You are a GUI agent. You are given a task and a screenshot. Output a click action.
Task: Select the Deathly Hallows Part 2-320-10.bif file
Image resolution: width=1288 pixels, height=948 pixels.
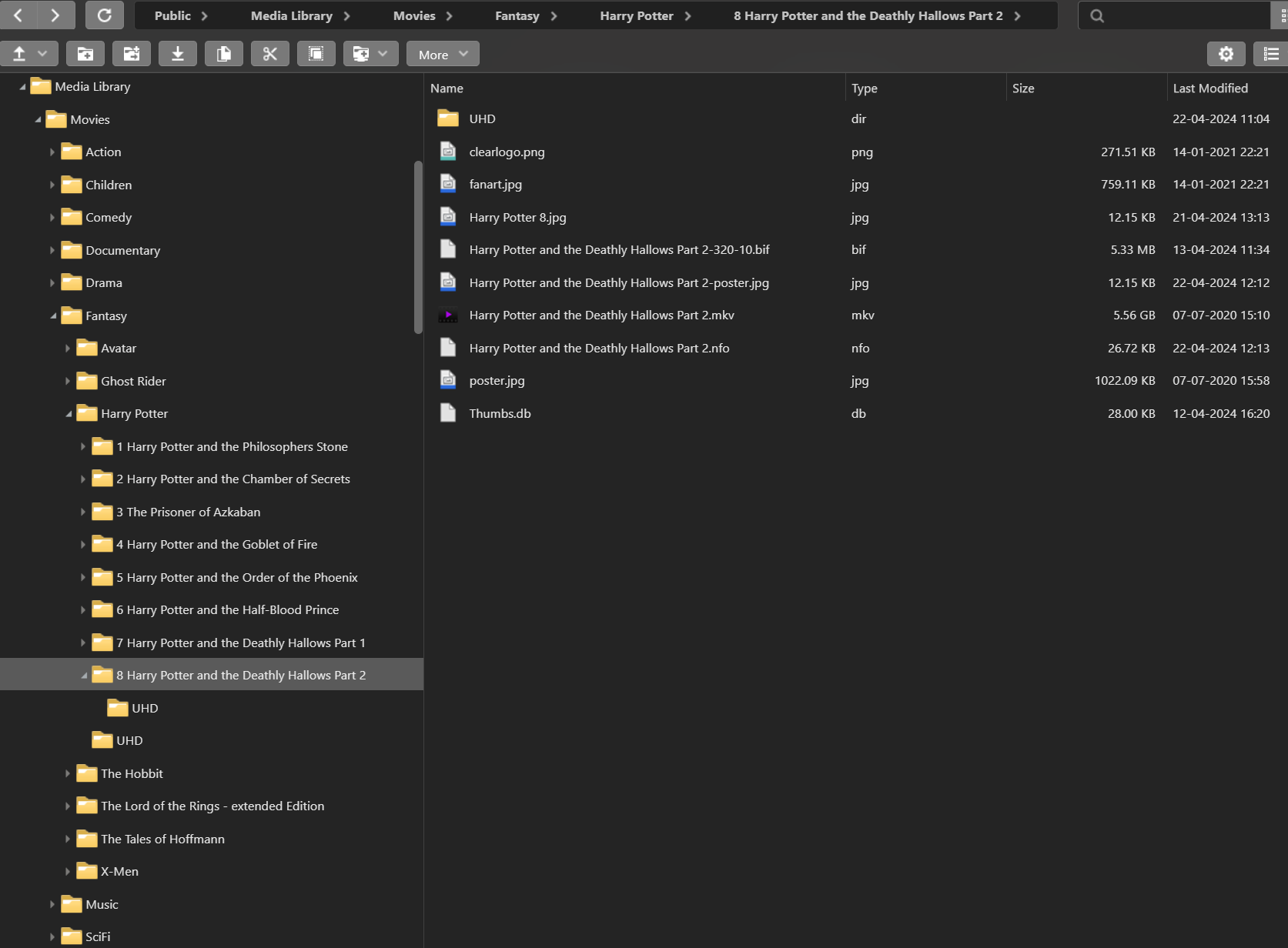pyautogui.click(x=619, y=250)
